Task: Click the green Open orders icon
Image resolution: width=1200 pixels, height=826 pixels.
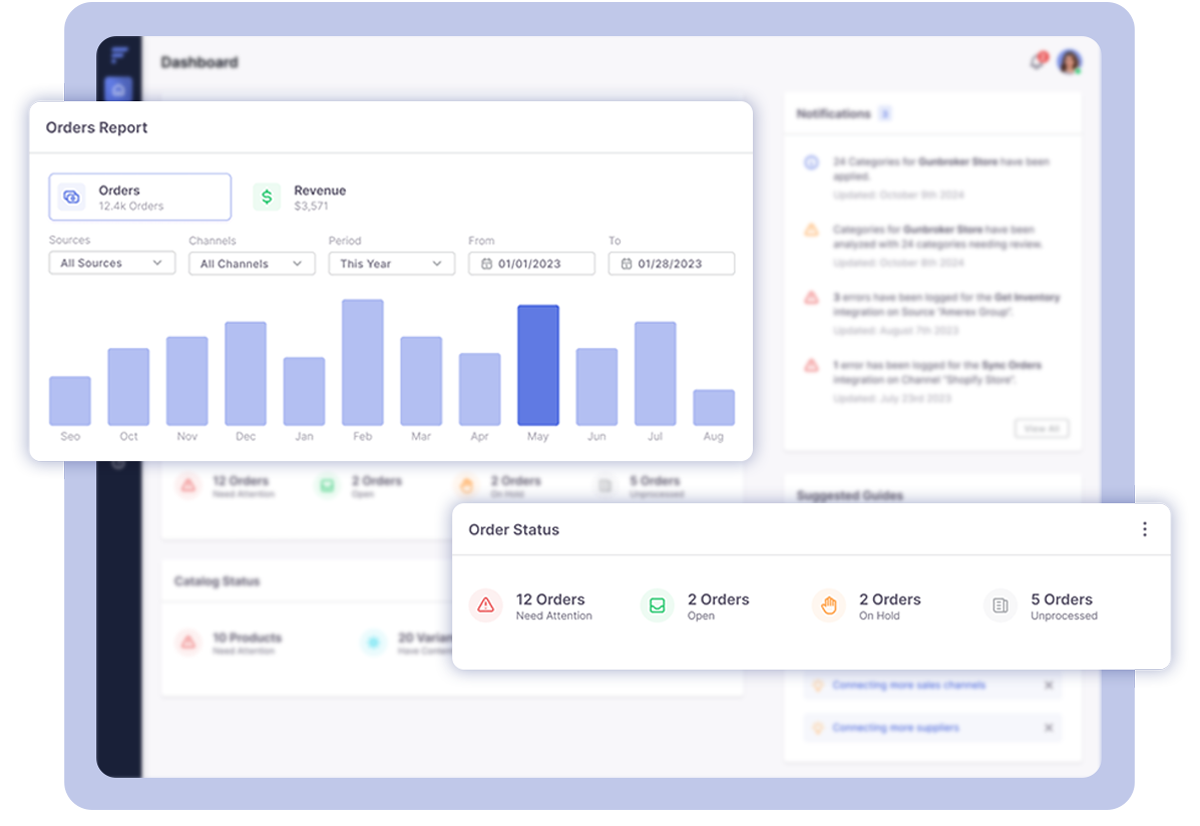Action: coord(657,605)
